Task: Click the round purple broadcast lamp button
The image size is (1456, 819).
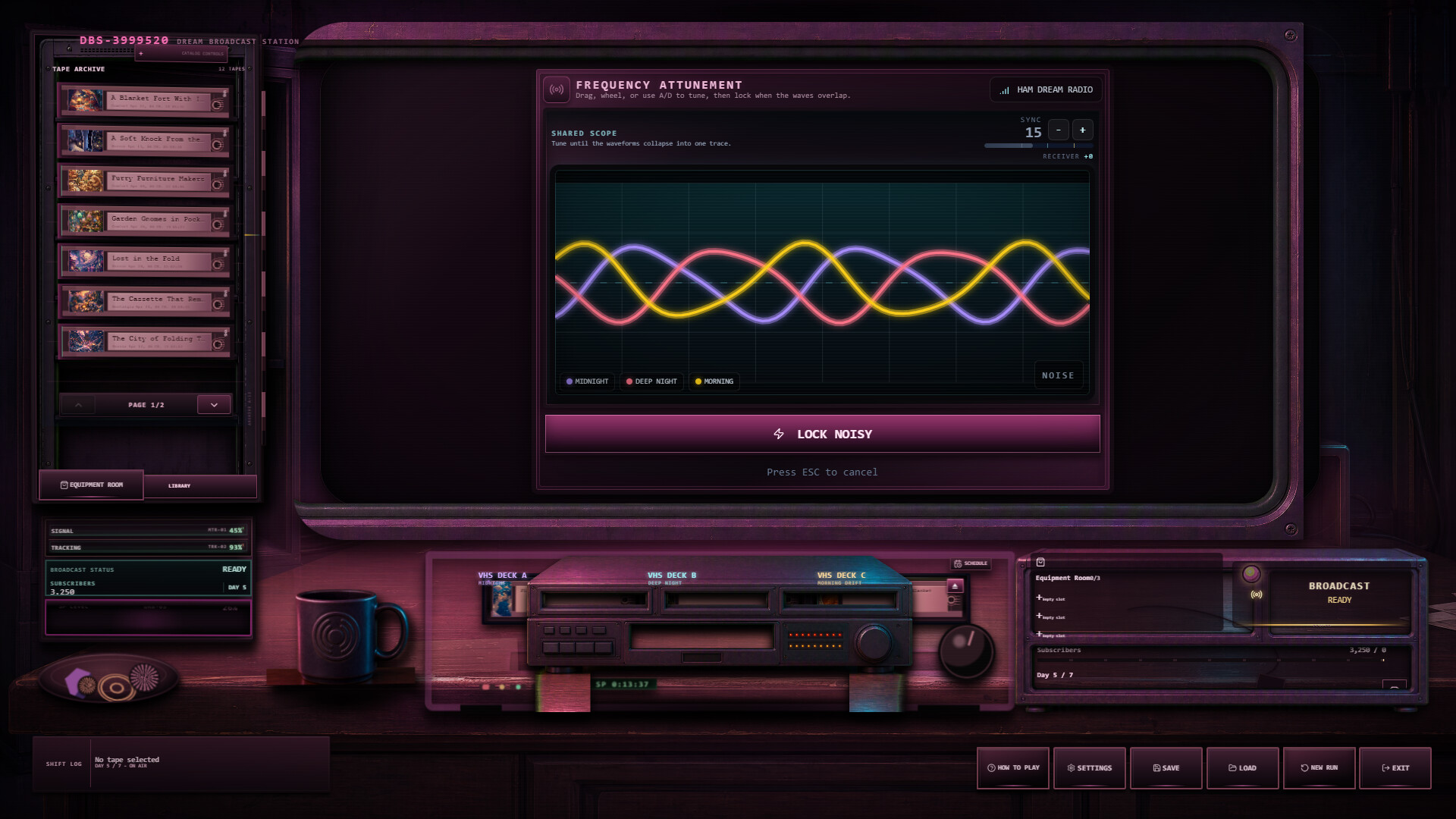Action: point(1251,573)
